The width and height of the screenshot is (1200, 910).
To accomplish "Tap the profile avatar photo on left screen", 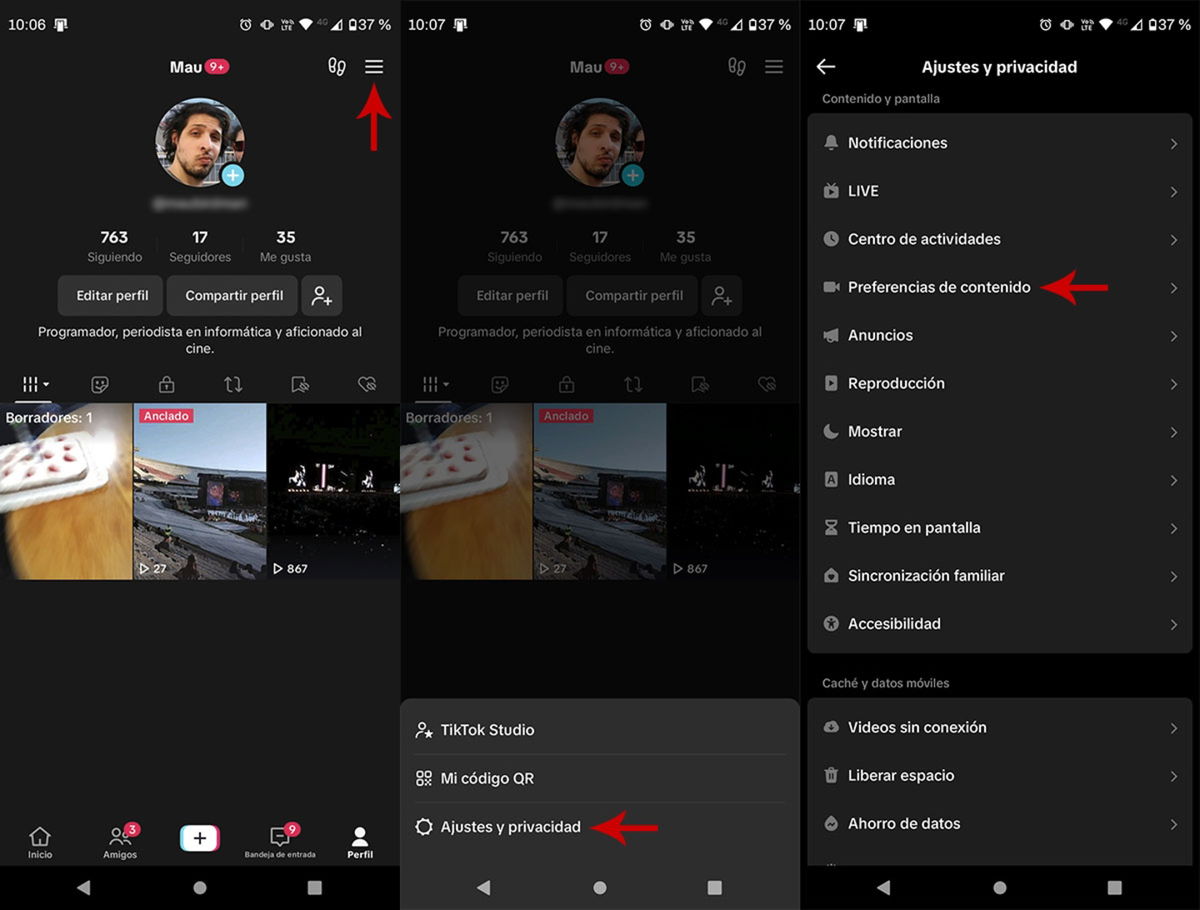I will pyautogui.click(x=200, y=142).
